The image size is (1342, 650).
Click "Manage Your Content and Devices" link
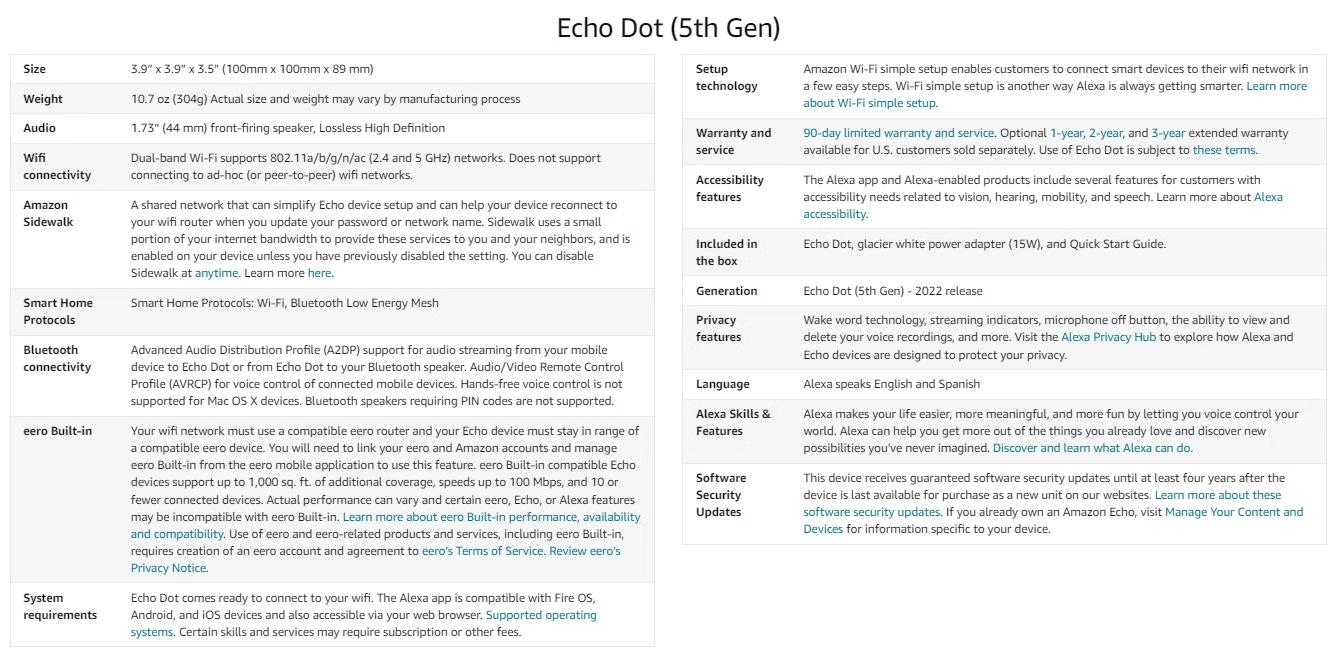pyautogui.click(x=1233, y=512)
